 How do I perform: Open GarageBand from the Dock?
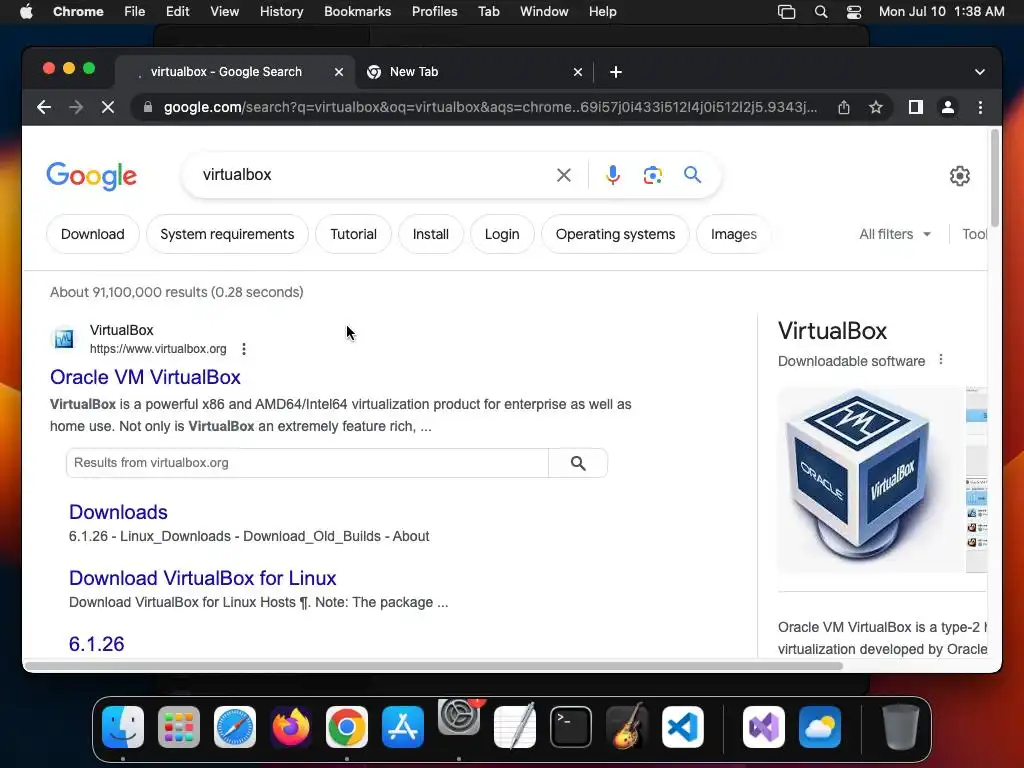coord(627,727)
